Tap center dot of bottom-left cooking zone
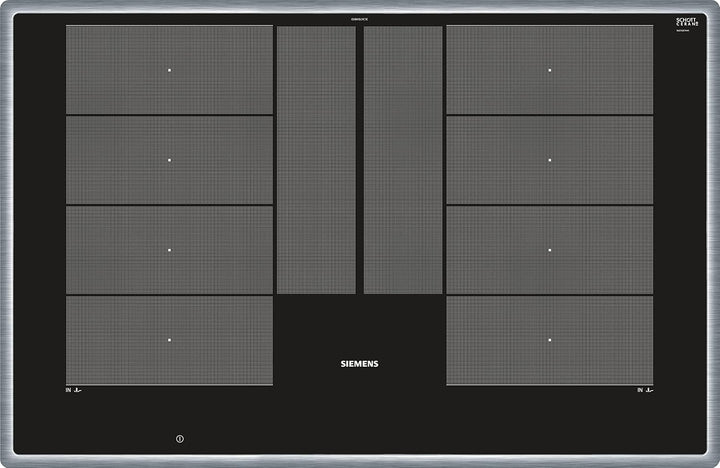The width and height of the screenshot is (720, 468). click(170, 340)
